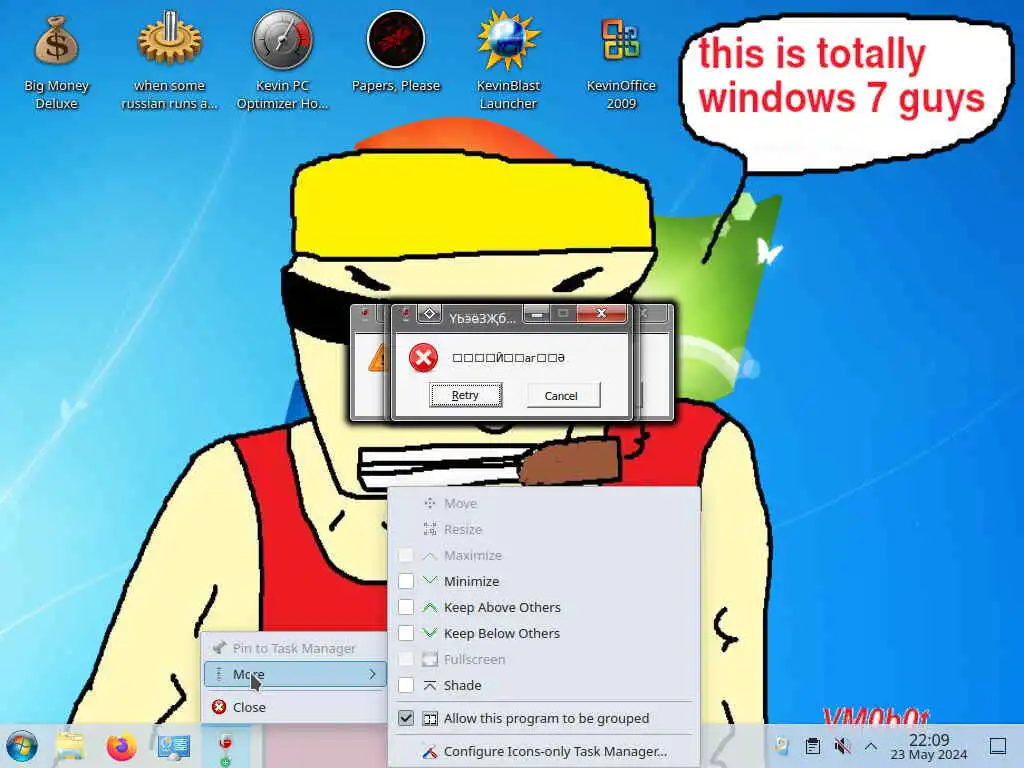The width and height of the screenshot is (1024, 768).
Task: Choose Fullscreen menu entry
Action: point(543,660)
